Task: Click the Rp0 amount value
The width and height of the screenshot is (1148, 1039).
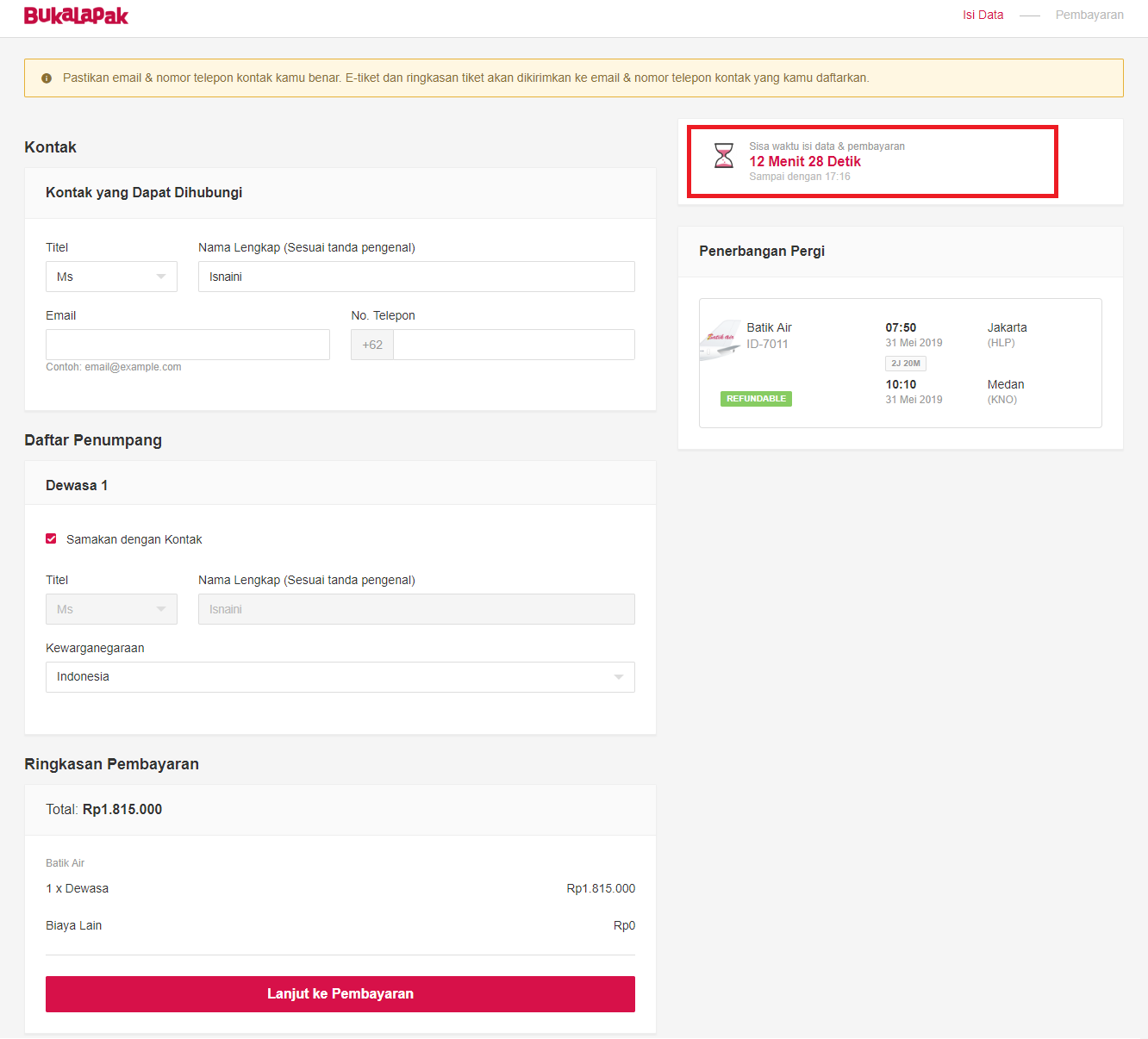Action: [x=624, y=925]
